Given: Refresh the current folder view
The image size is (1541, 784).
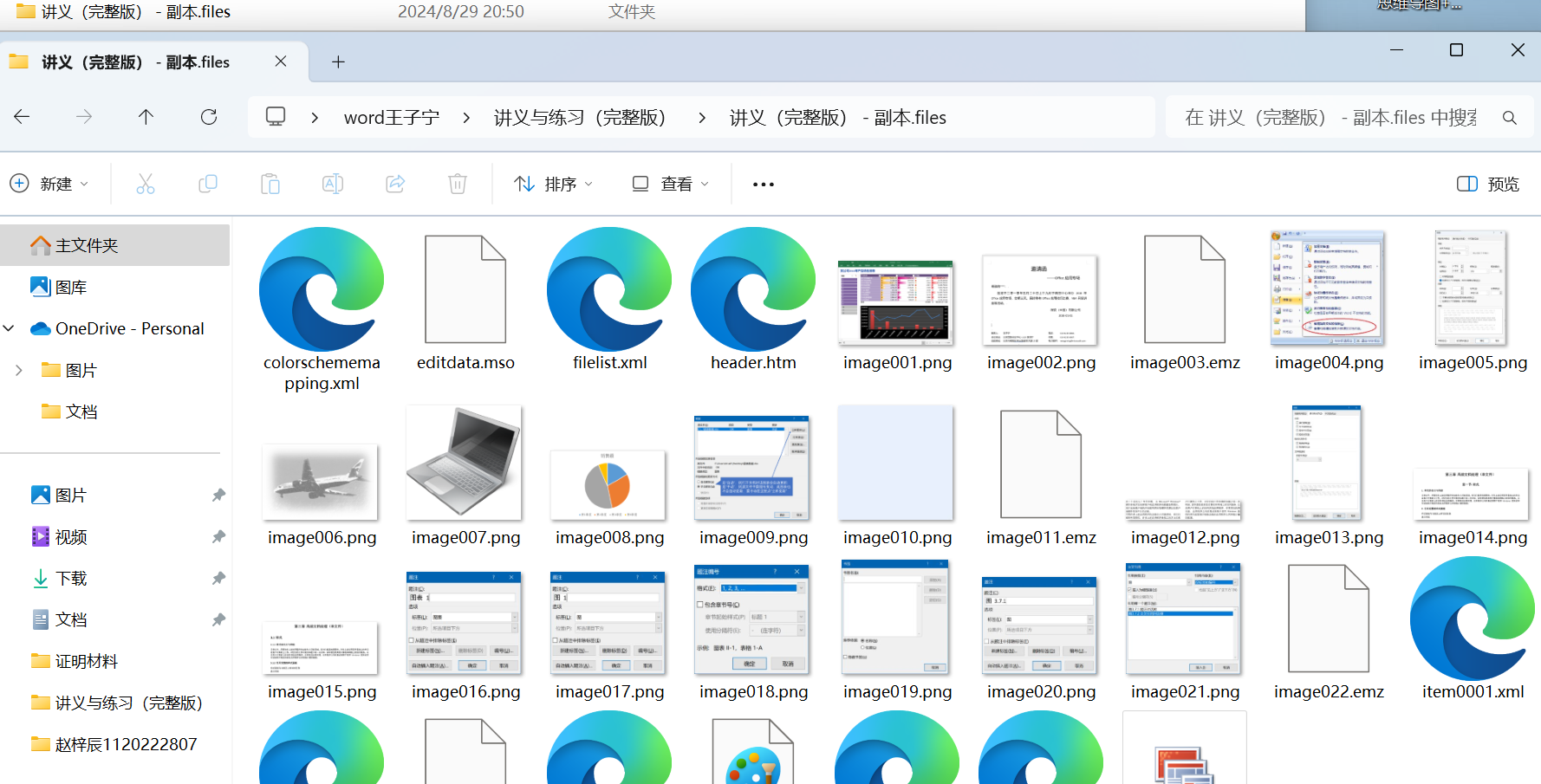Looking at the screenshot, I should [x=209, y=117].
